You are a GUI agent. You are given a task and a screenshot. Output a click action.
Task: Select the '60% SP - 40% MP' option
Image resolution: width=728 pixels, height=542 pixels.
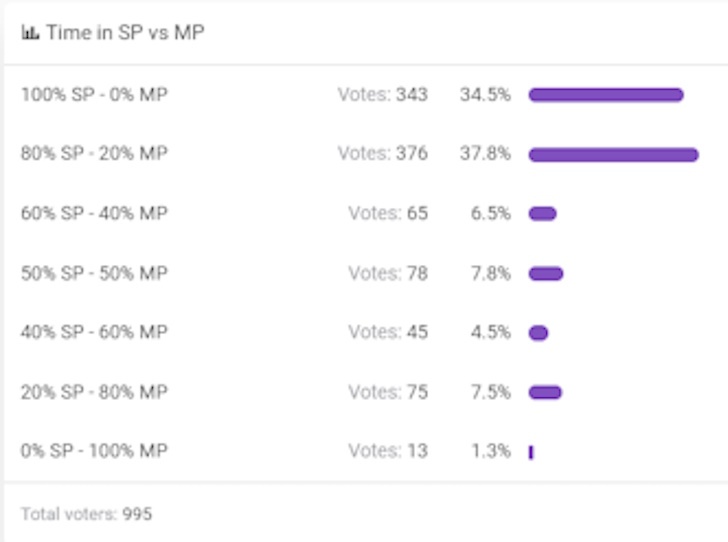pyautogui.click(x=94, y=213)
